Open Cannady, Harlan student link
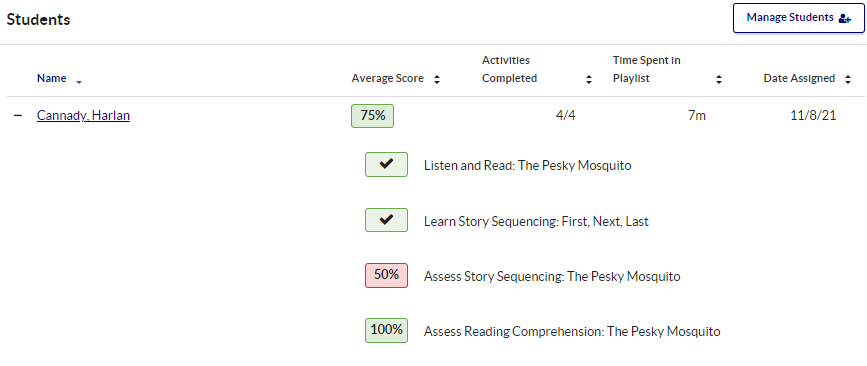This screenshot has height=366, width=867. [83, 116]
